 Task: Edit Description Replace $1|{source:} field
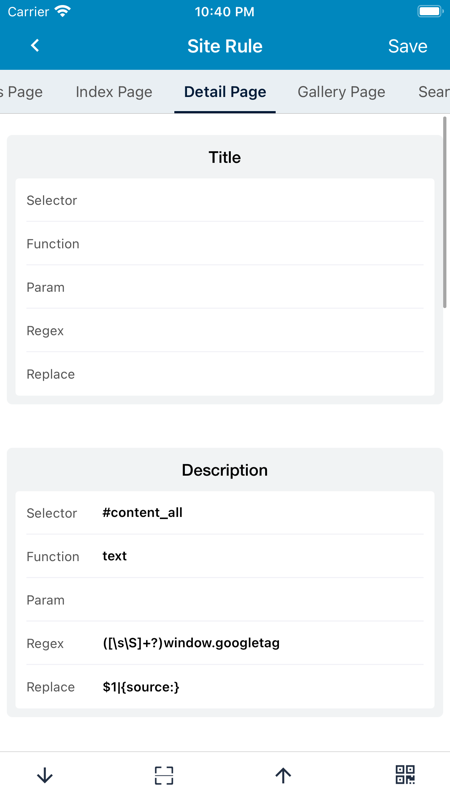(x=225, y=687)
